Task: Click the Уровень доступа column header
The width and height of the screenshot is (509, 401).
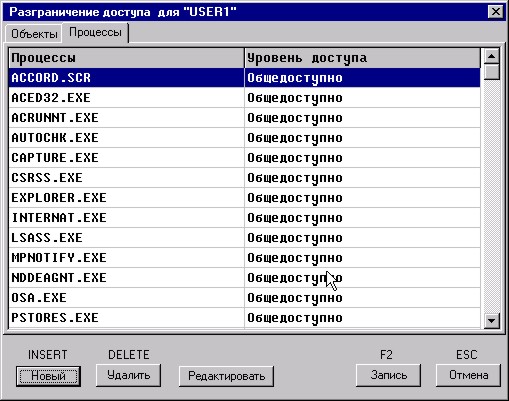Action: tap(362, 58)
